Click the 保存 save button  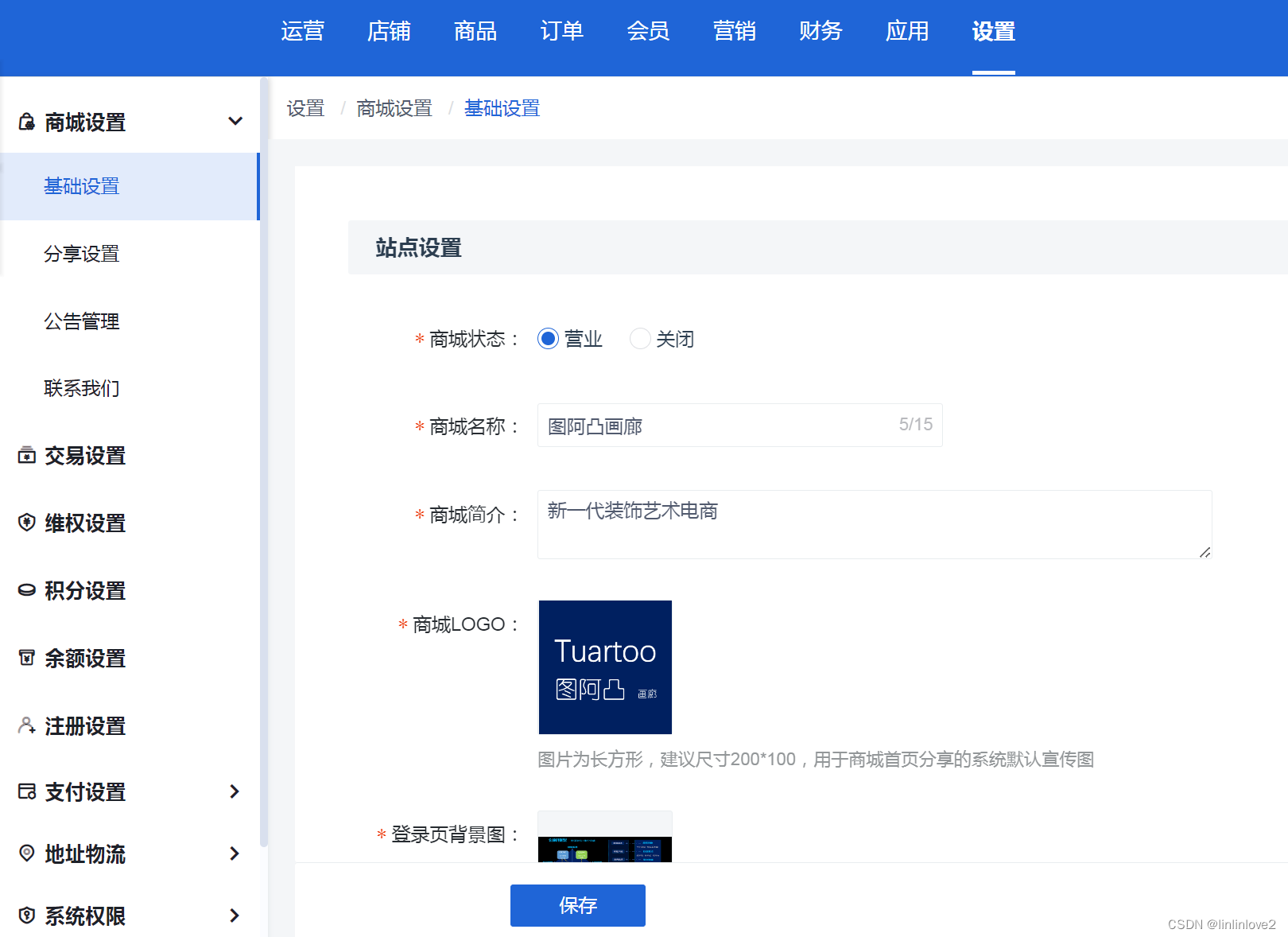point(578,905)
